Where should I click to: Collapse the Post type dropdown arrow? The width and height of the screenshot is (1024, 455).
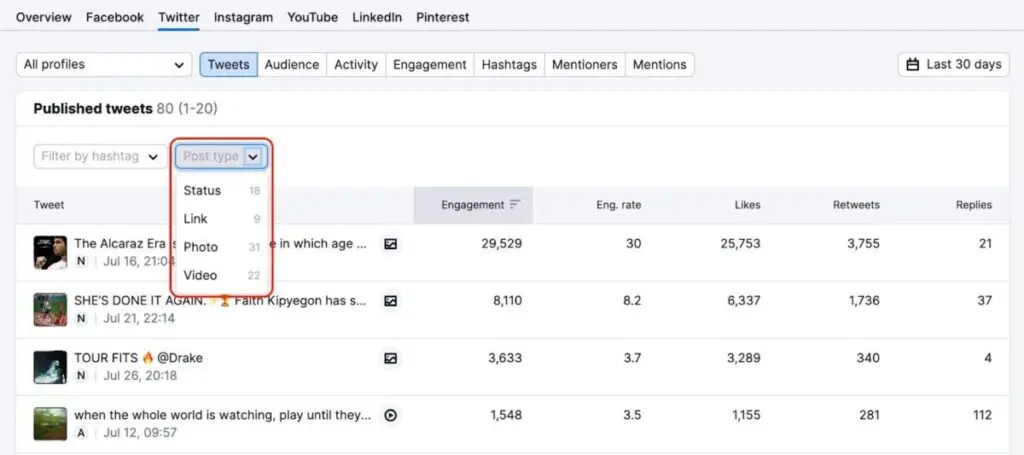click(253, 156)
